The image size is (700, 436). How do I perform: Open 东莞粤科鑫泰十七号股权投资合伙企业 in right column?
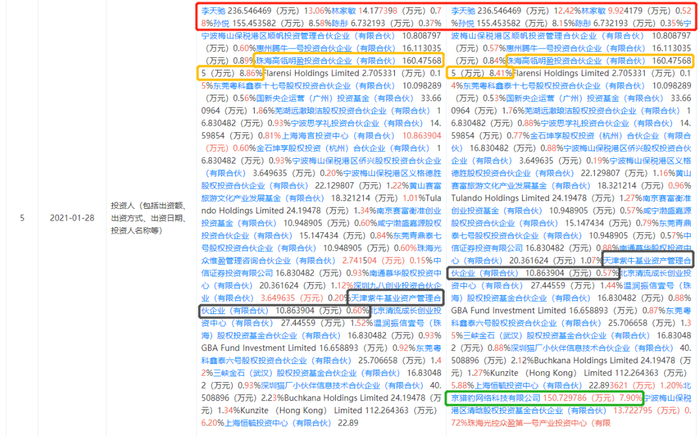point(551,86)
